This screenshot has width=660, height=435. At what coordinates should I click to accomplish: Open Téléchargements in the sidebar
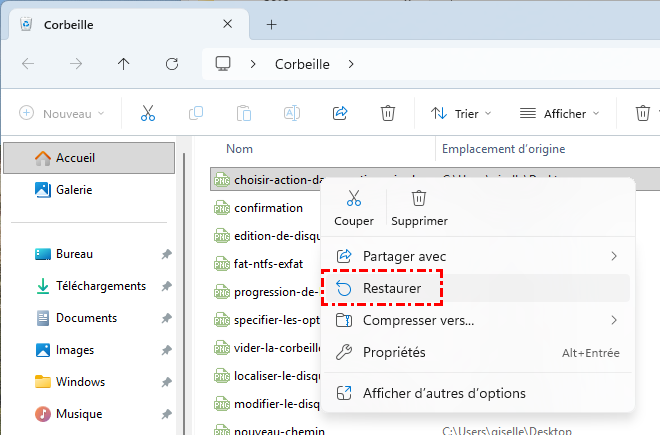[x=100, y=286]
